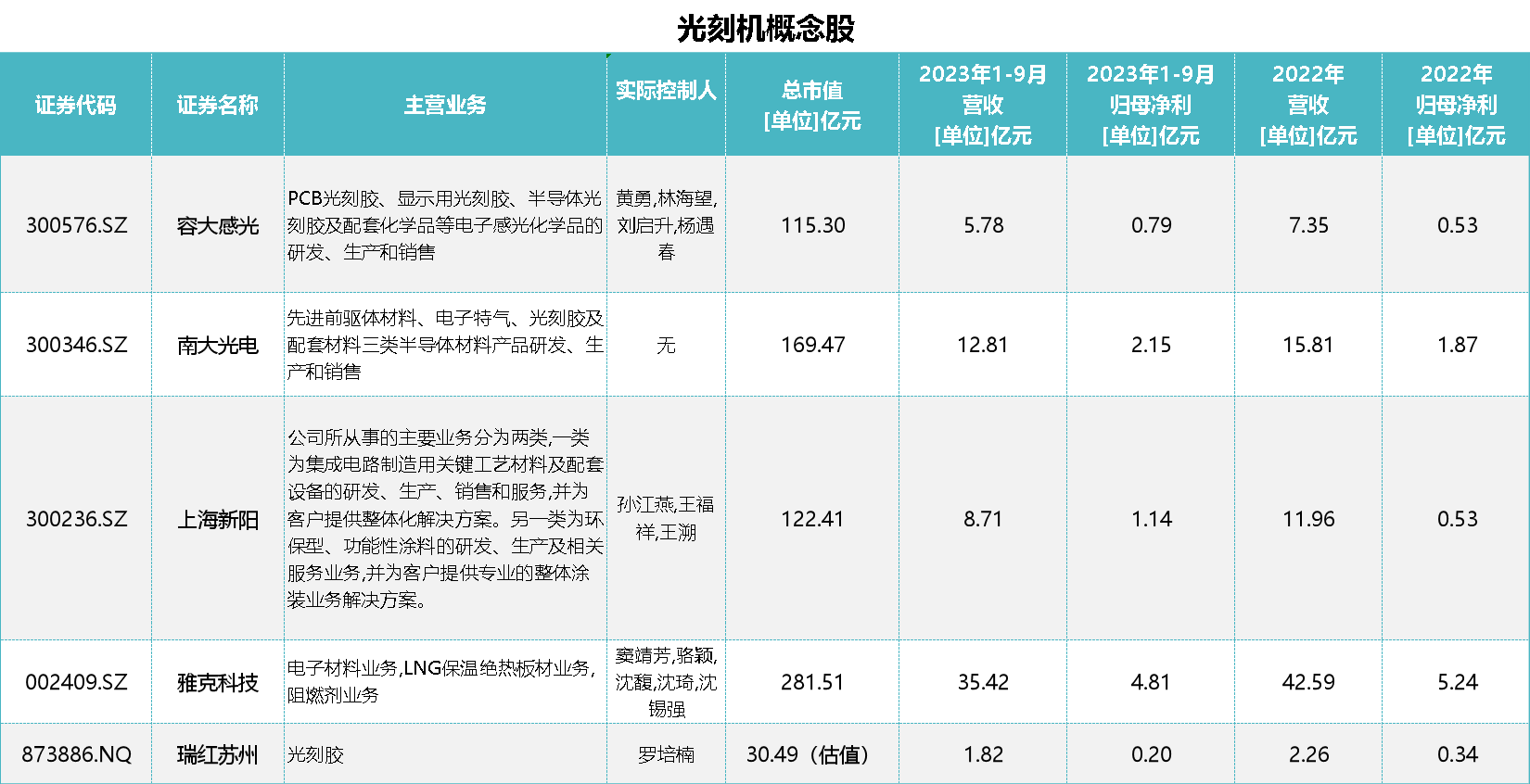Click the cell 873886.NQ
Image resolution: width=1530 pixels, height=784 pixels.
click(76, 754)
